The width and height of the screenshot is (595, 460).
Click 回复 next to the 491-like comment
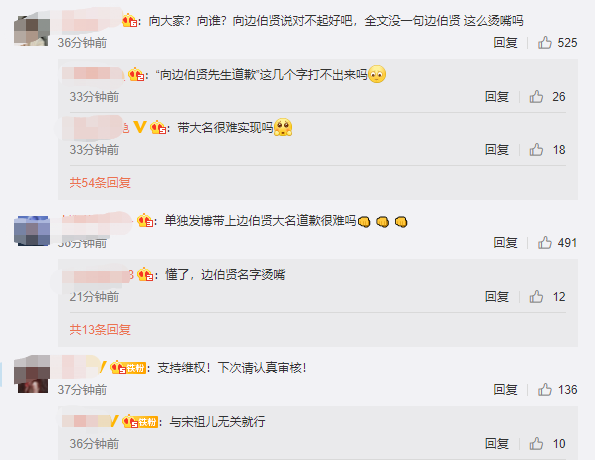505,243
